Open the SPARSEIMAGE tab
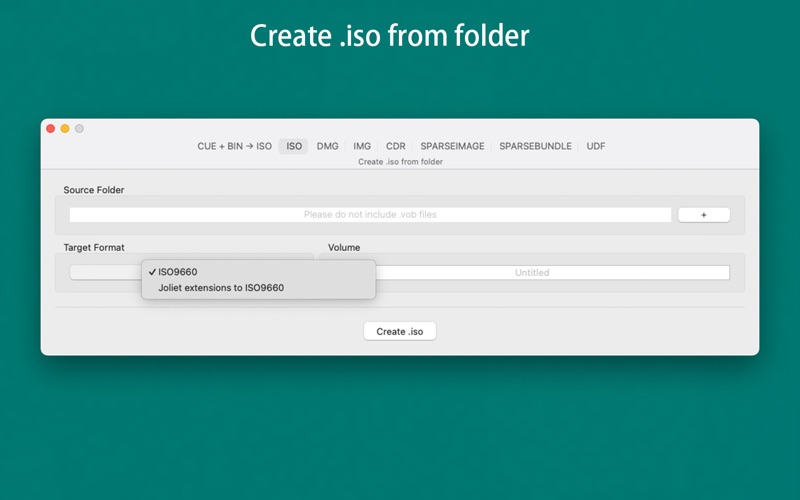 tap(452, 146)
